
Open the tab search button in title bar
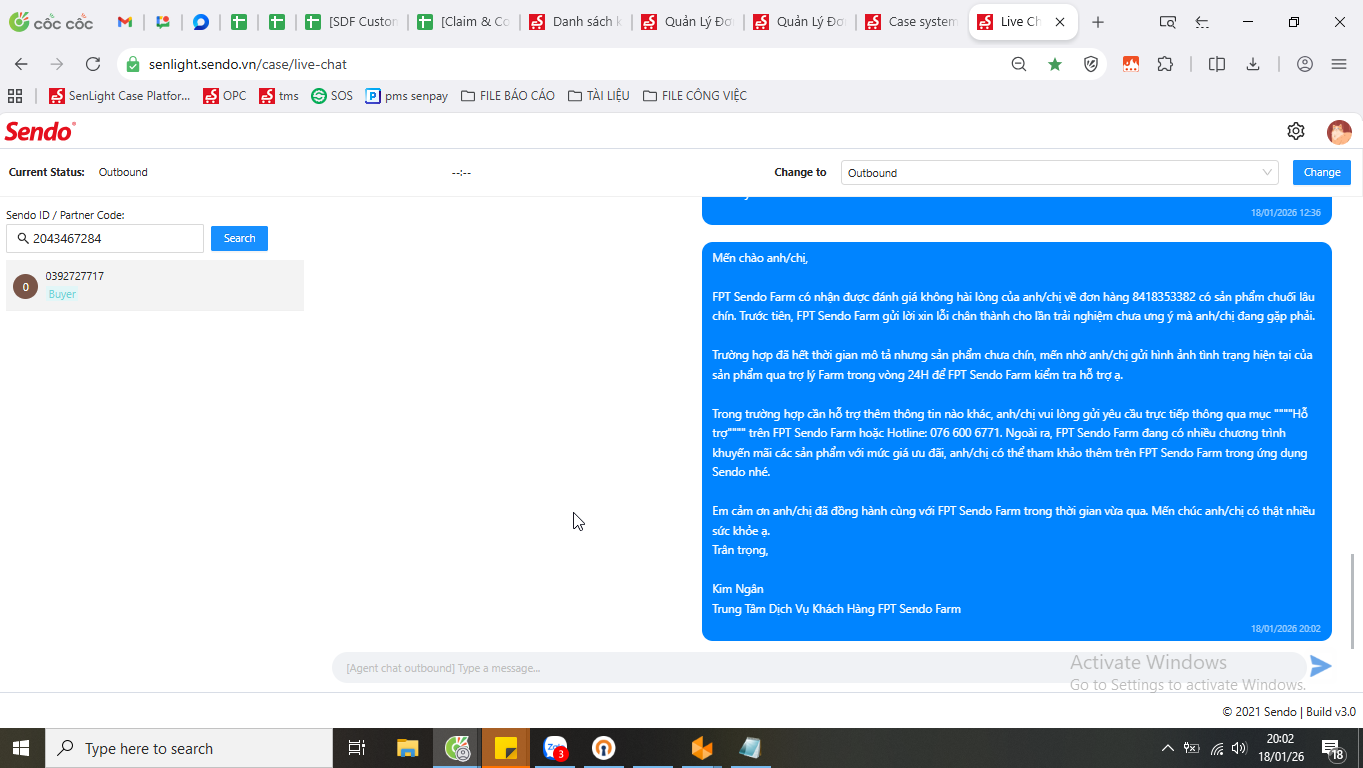(x=1167, y=22)
